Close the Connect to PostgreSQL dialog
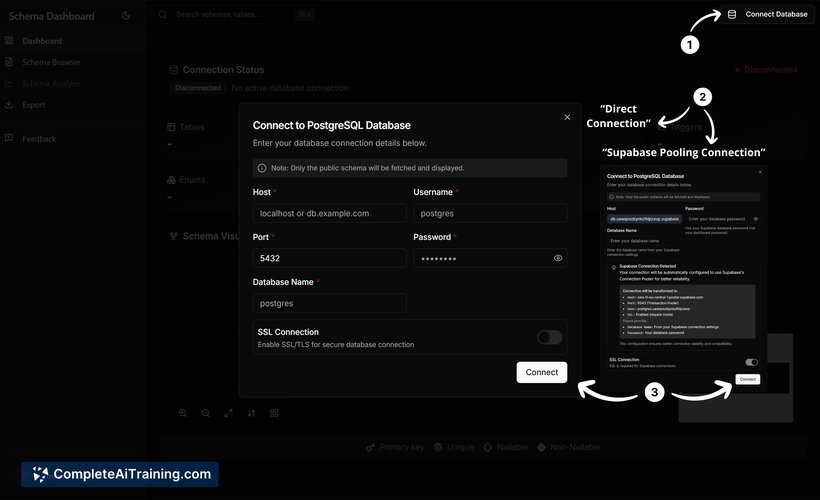 567,117
